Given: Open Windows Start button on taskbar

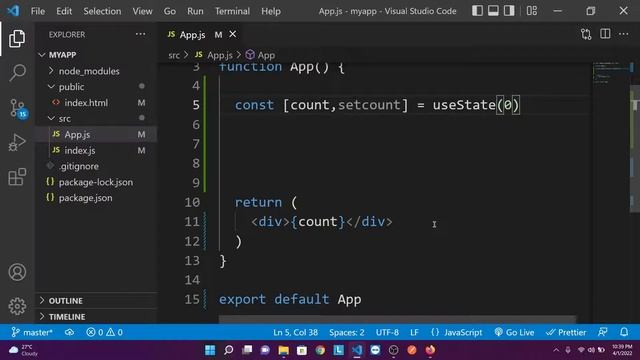Looking at the screenshot, I should pos(210,350).
